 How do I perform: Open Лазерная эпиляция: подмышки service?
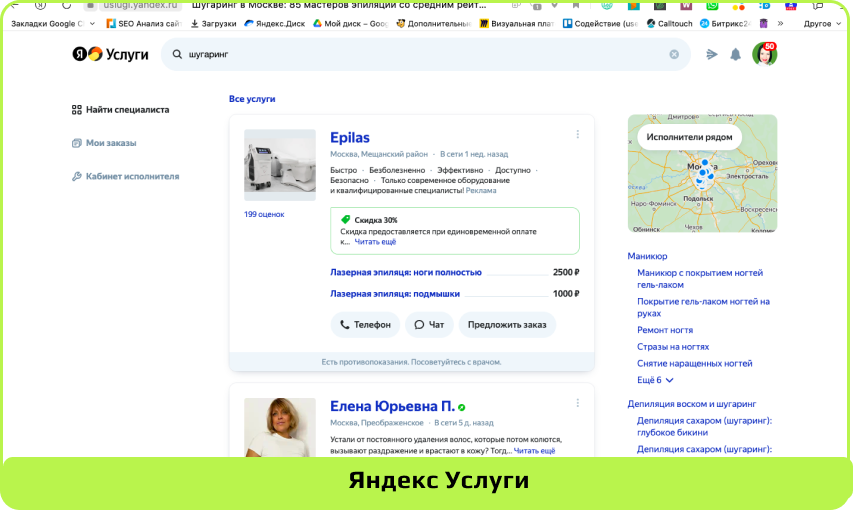coord(395,294)
